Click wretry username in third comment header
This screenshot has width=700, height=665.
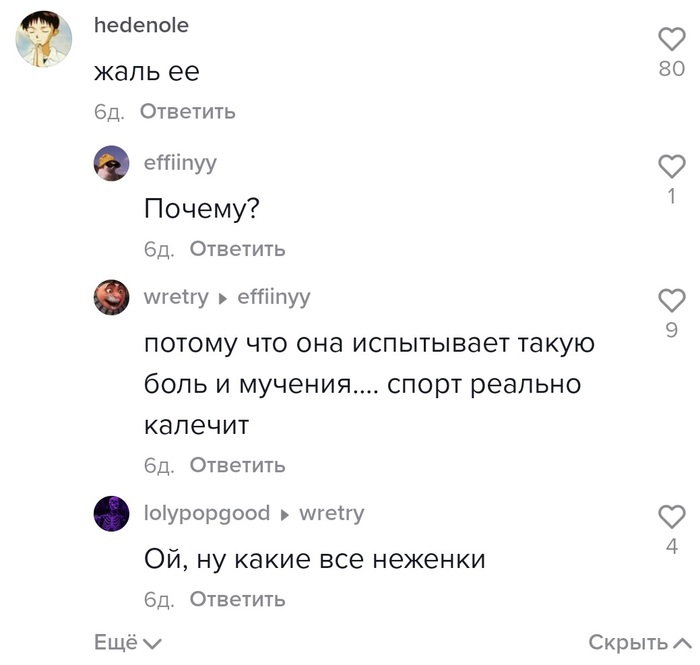pos(176,297)
